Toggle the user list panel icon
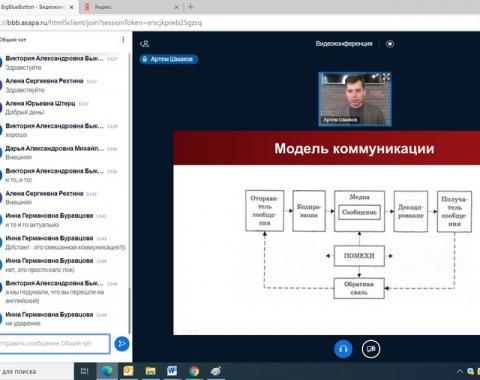The image size is (480, 380). coord(144,44)
